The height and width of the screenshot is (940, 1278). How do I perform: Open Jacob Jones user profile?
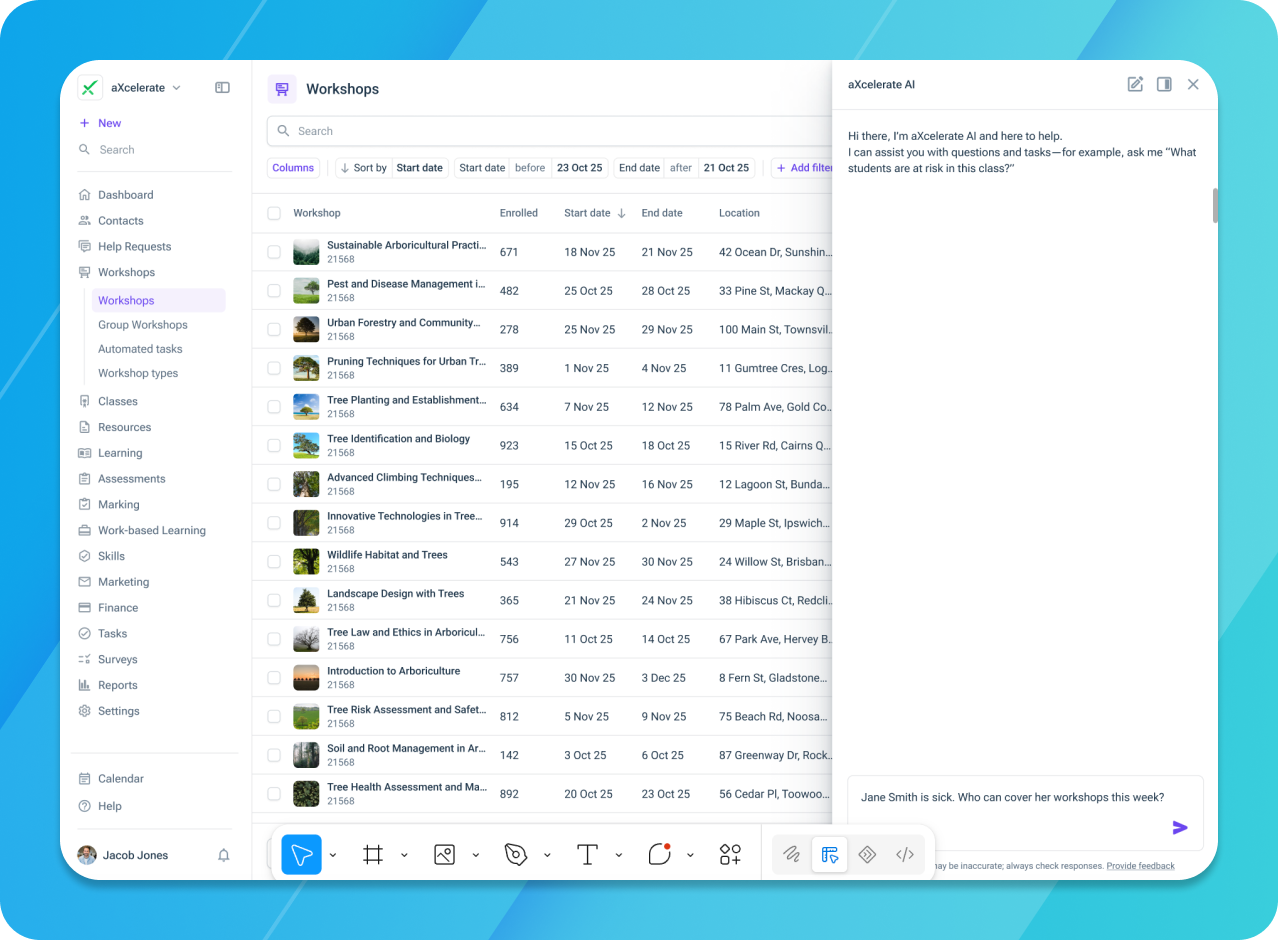click(x=123, y=855)
